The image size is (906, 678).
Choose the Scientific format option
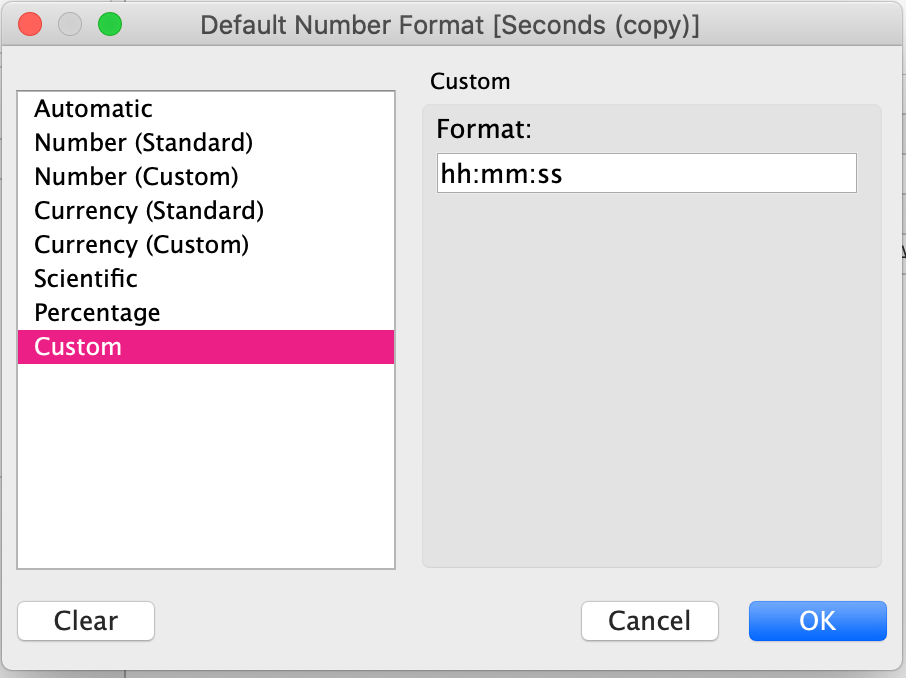point(86,278)
